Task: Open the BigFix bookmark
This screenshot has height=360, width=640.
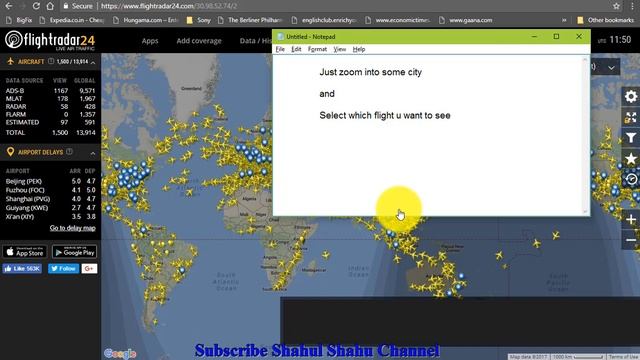Action: tap(20, 20)
